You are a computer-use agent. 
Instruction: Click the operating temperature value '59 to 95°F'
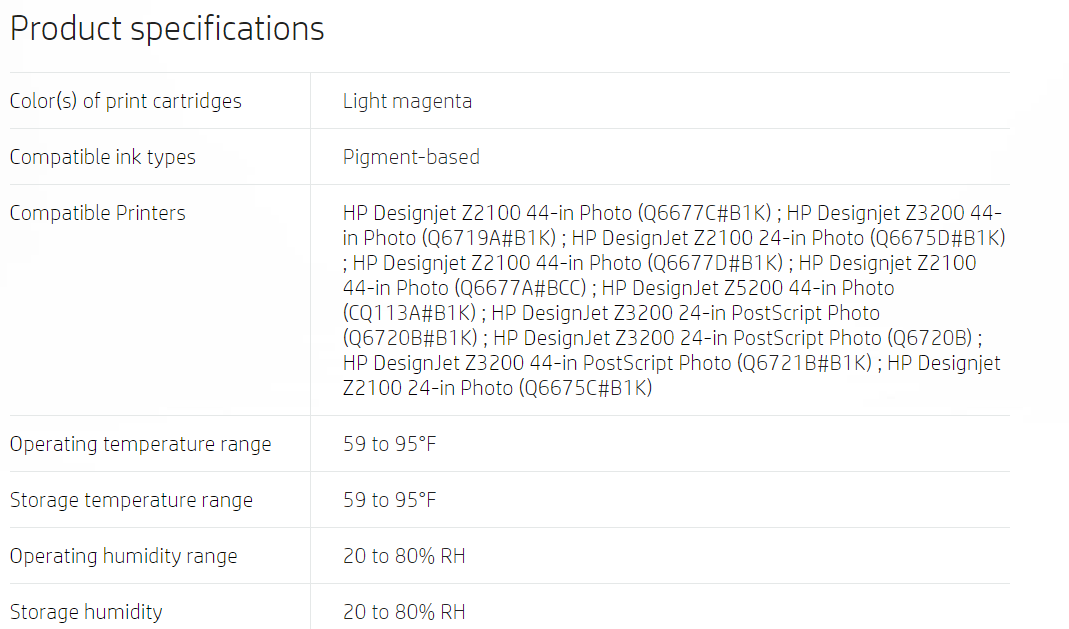pos(389,444)
